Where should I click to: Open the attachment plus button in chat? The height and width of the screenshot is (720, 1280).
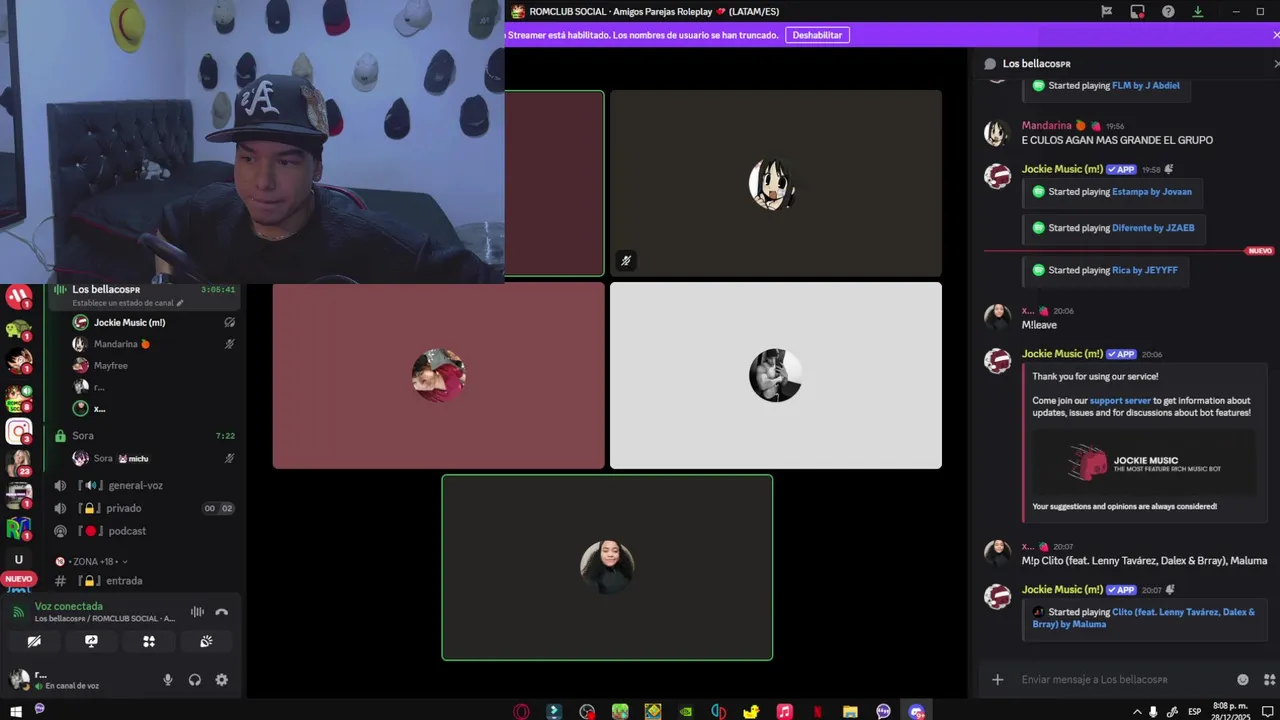click(x=997, y=680)
